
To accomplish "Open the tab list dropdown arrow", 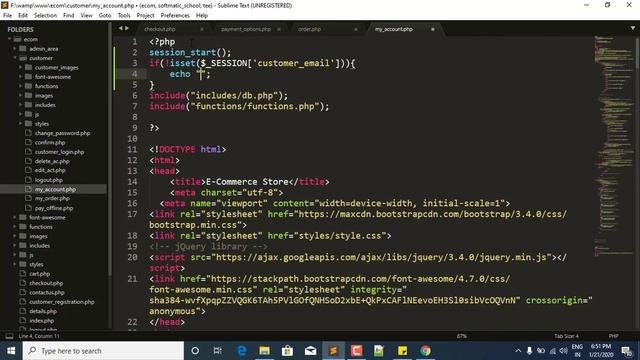I will tap(633, 28).
